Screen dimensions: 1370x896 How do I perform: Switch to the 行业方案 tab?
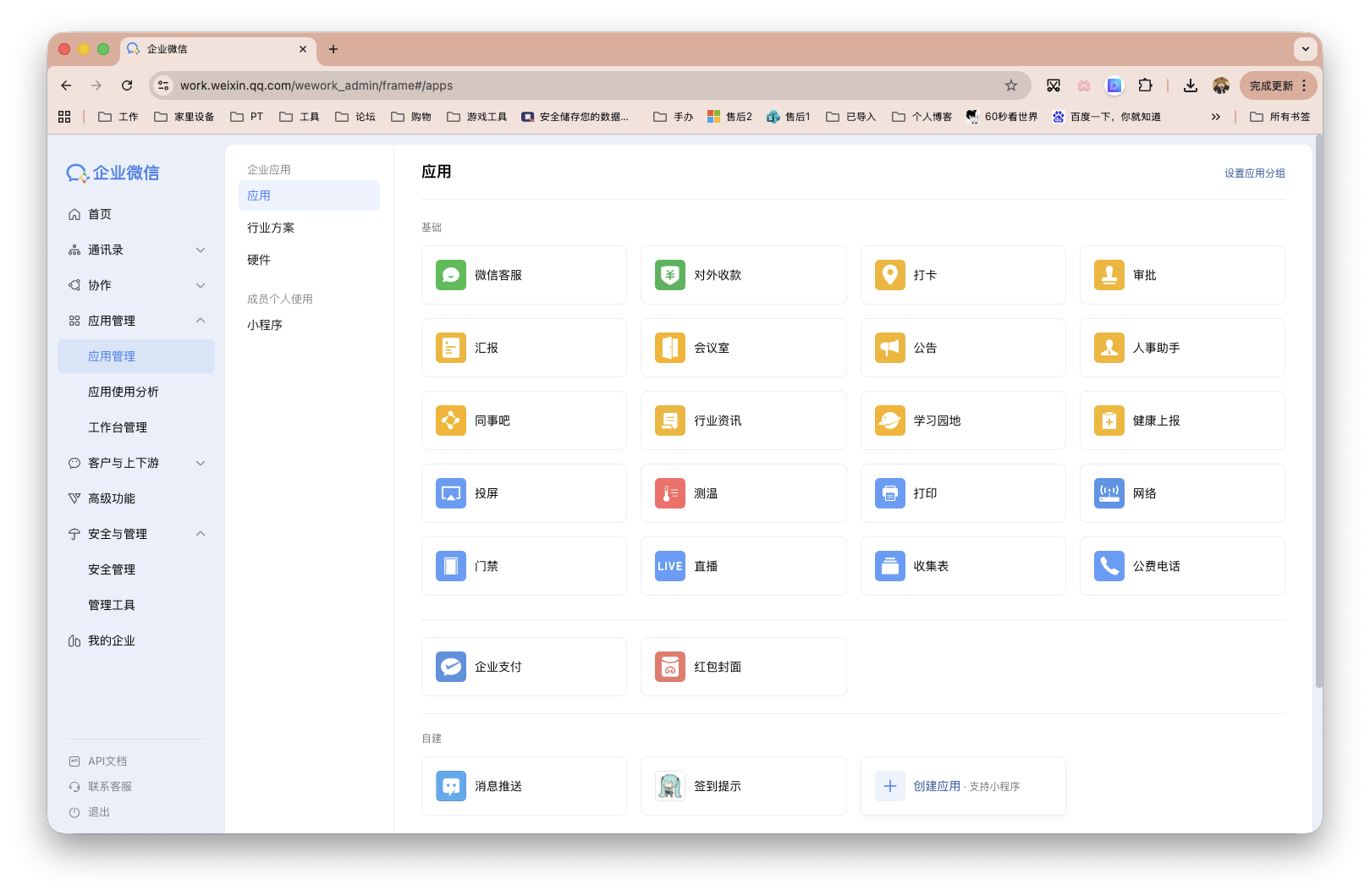tap(272, 227)
